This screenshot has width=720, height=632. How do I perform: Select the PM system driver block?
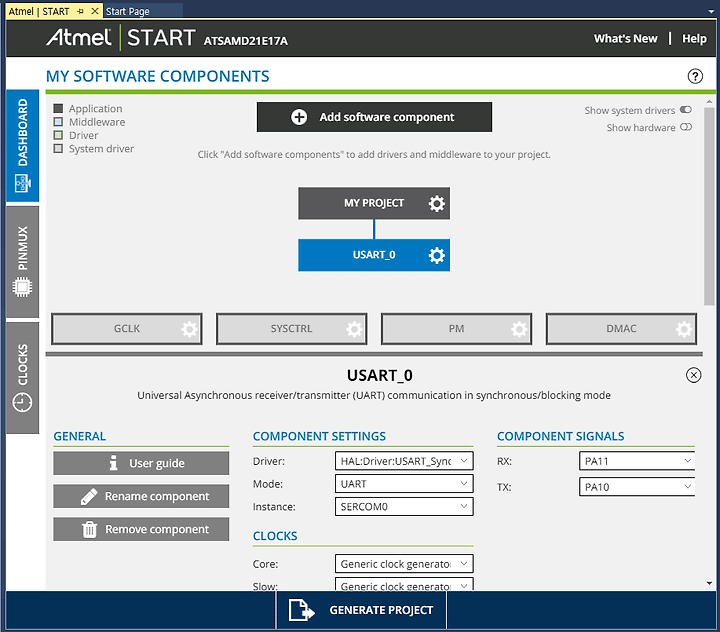point(456,329)
